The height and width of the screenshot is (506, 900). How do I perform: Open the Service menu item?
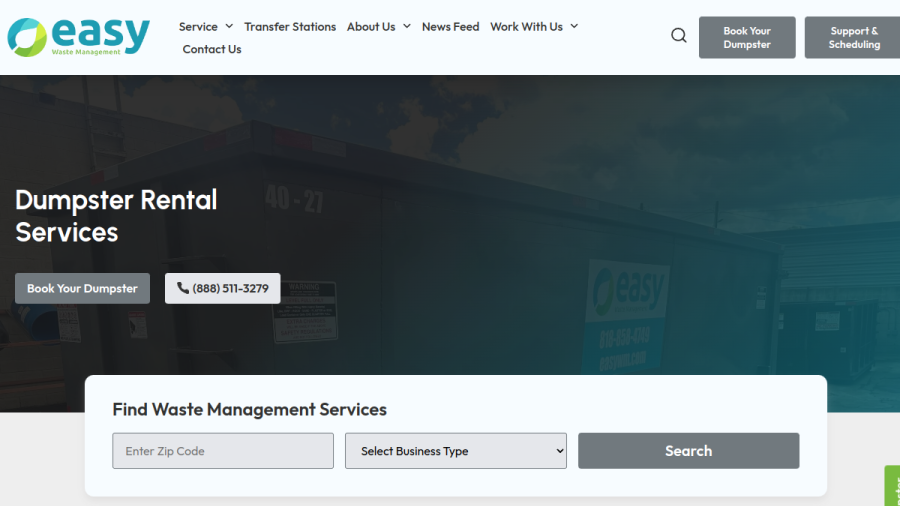pos(198,27)
